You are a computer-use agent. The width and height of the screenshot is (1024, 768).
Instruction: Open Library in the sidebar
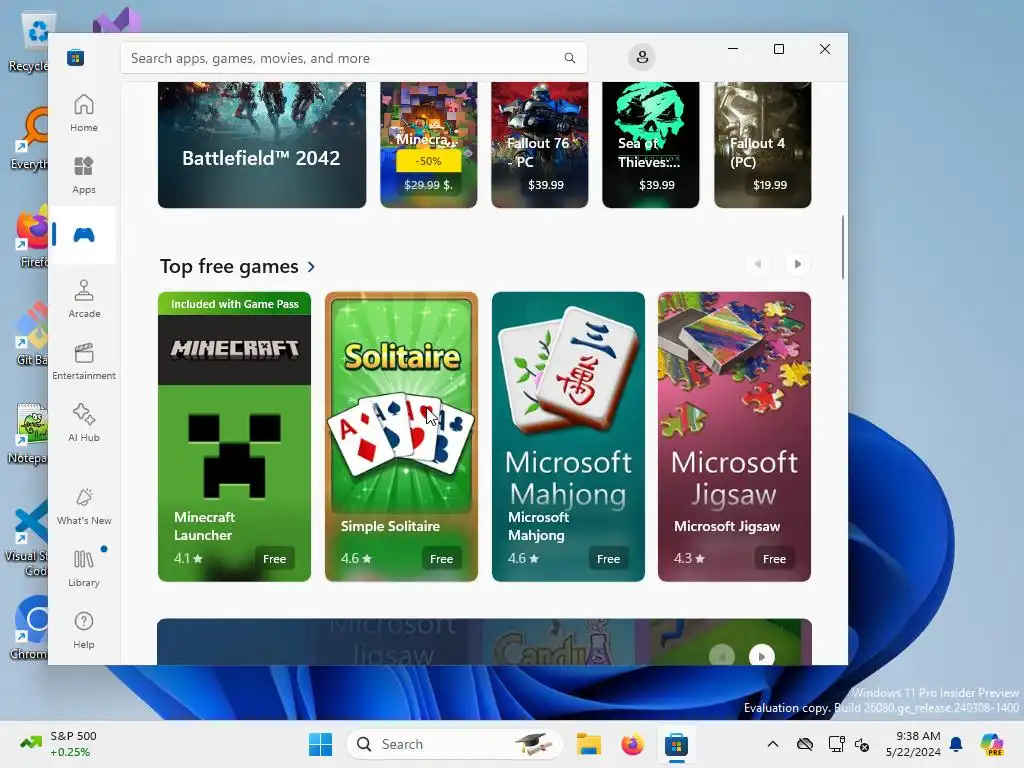(84, 568)
